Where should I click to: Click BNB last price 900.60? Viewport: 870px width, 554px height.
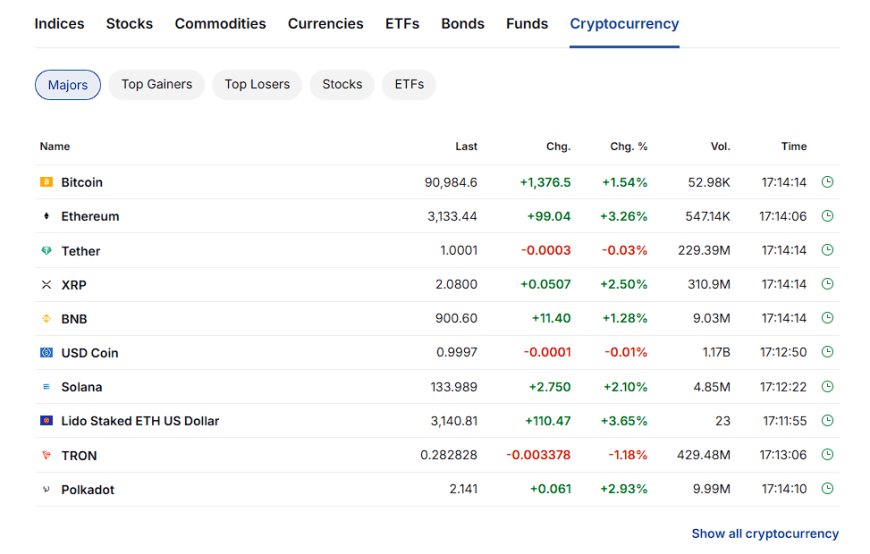click(x=456, y=318)
